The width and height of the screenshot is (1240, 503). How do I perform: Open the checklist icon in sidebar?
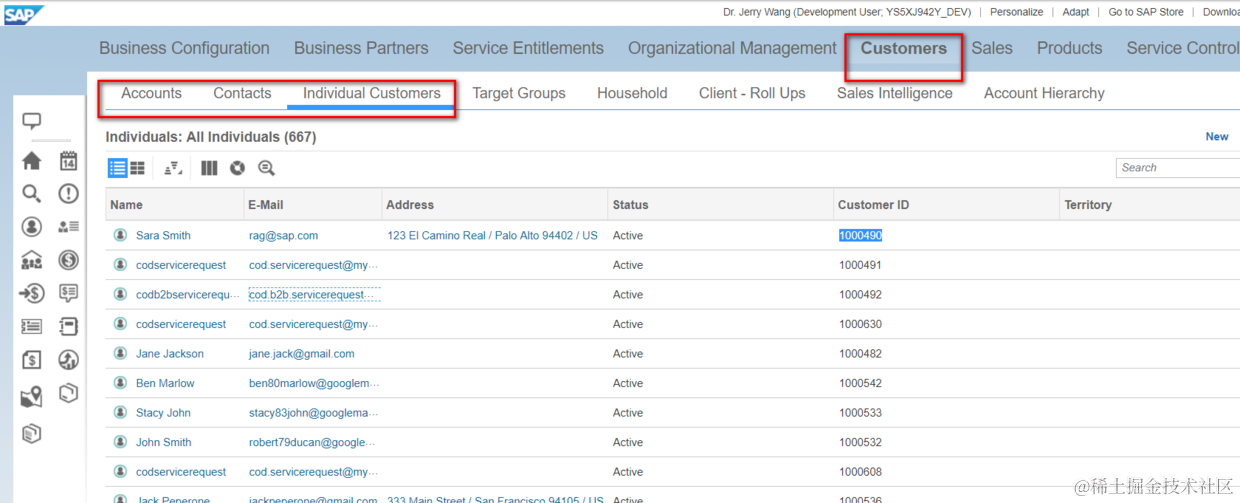coord(32,326)
